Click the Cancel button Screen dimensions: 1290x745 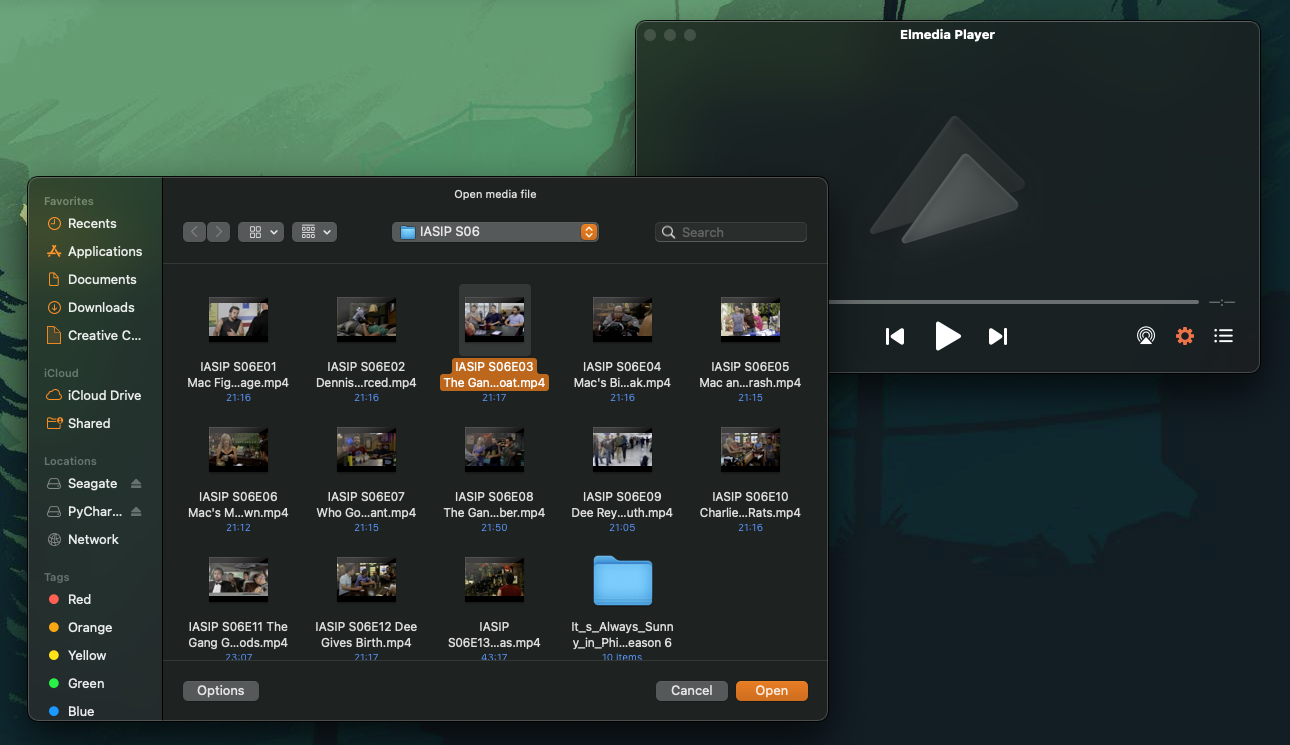tap(691, 691)
